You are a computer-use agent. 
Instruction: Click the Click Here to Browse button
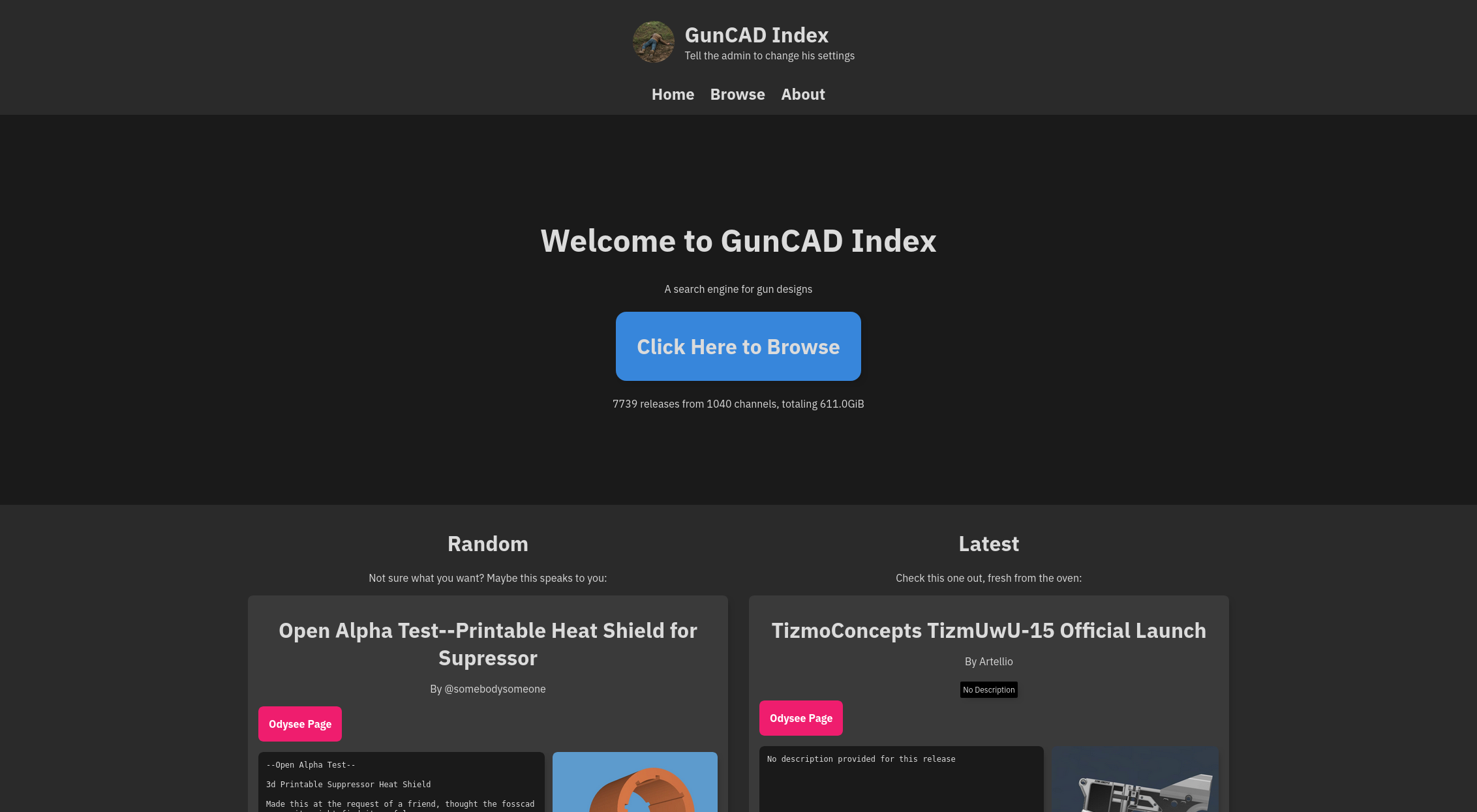(x=738, y=346)
